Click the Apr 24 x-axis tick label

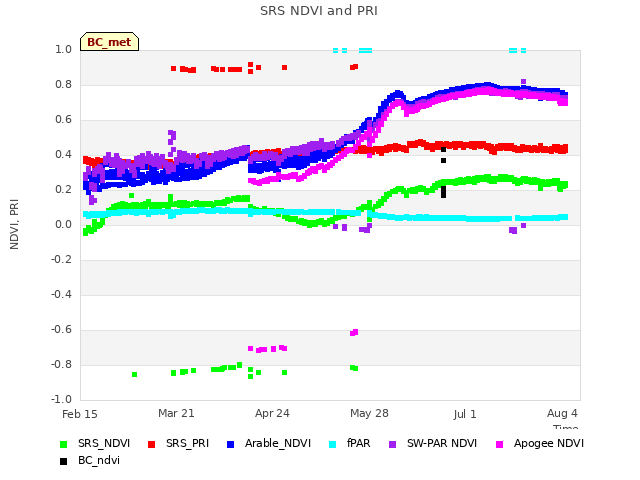tap(272, 413)
